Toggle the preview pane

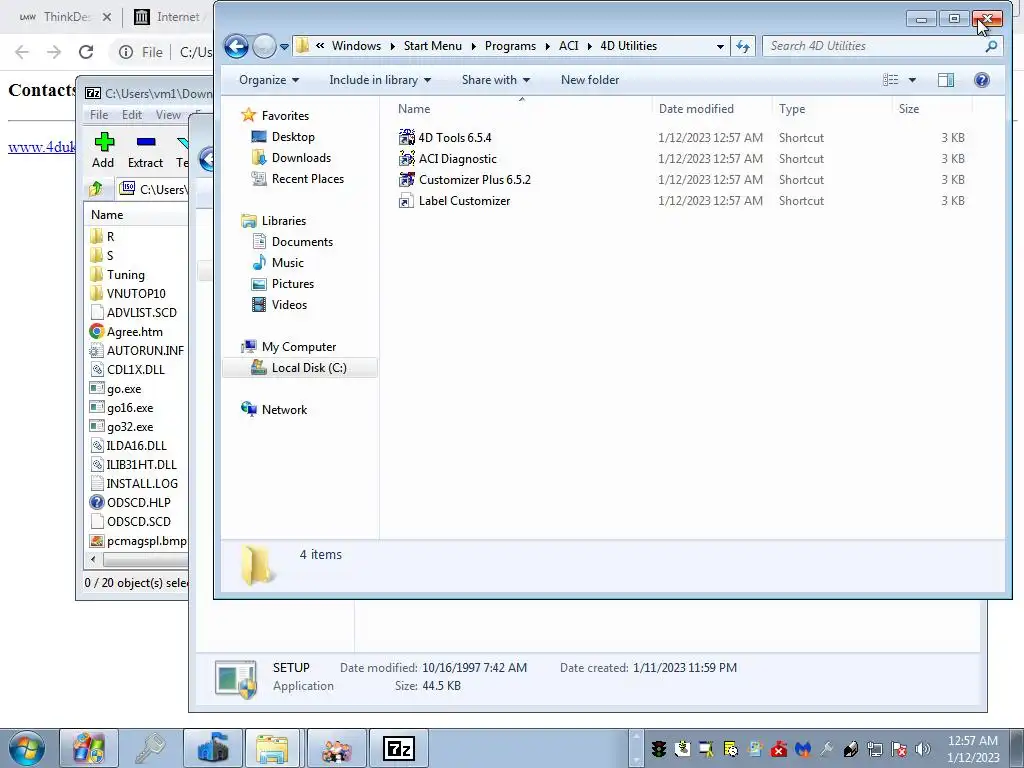[x=946, y=80]
